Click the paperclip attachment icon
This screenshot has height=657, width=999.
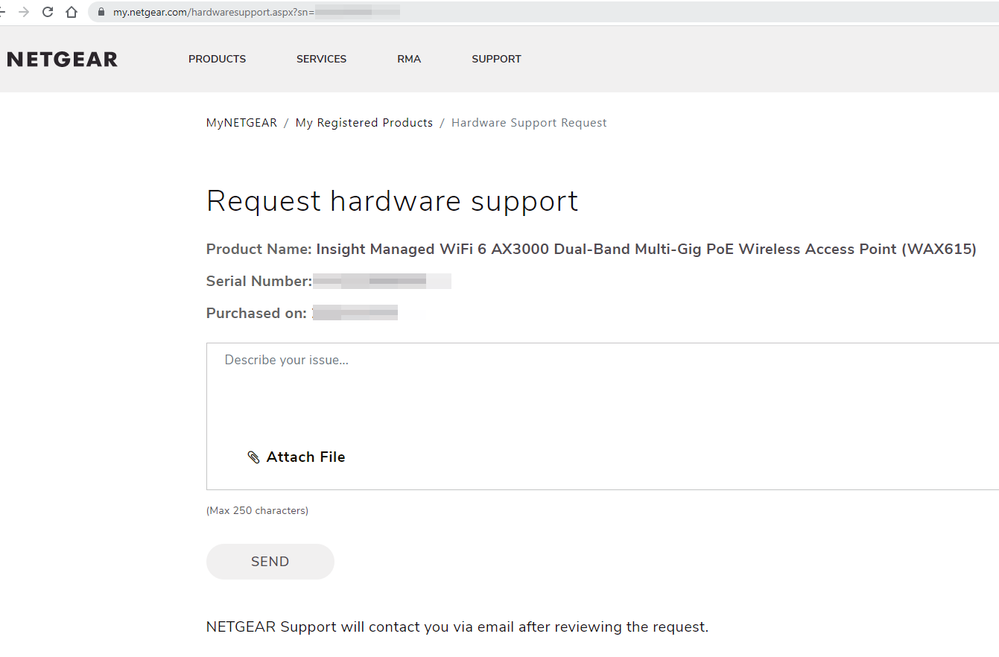(253, 457)
